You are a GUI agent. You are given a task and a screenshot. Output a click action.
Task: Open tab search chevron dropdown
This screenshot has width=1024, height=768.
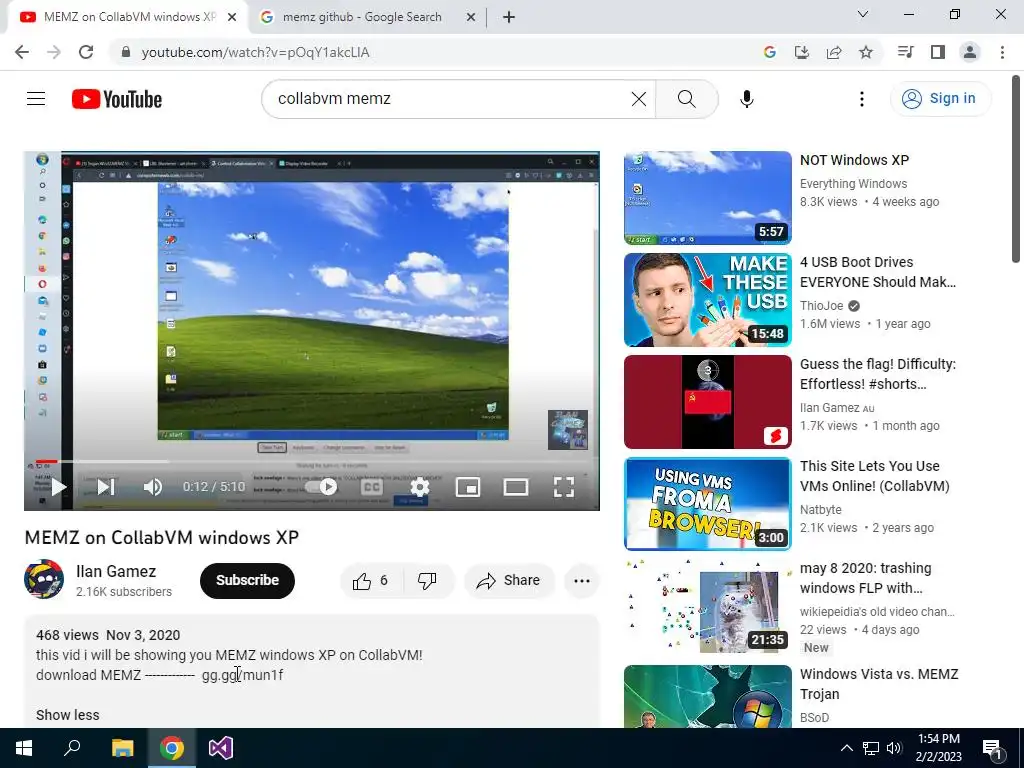point(863,14)
